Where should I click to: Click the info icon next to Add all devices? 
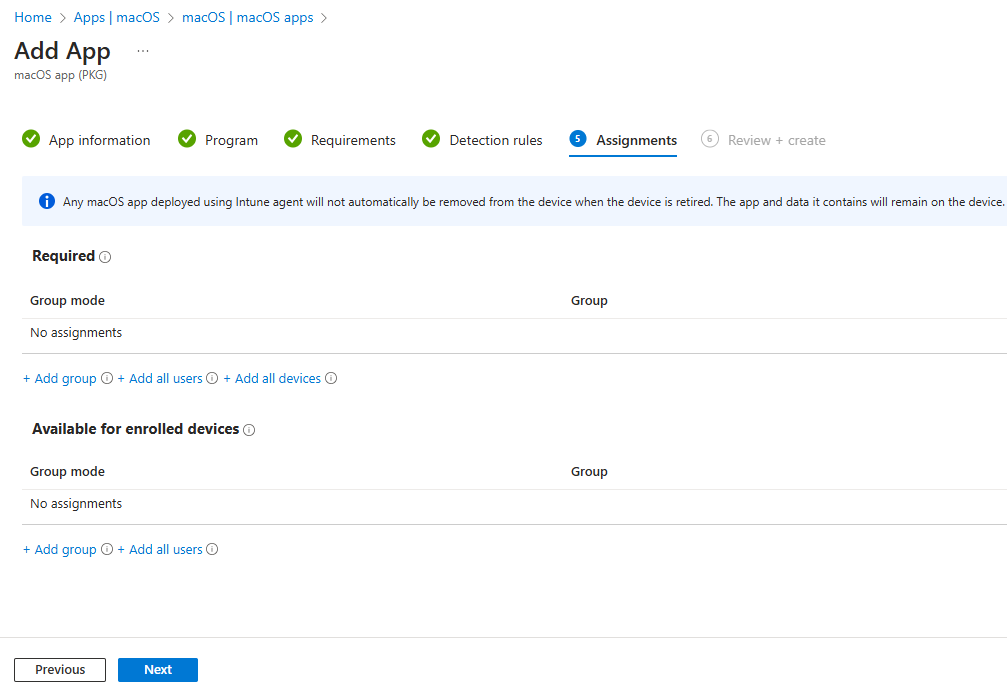tap(332, 378)
